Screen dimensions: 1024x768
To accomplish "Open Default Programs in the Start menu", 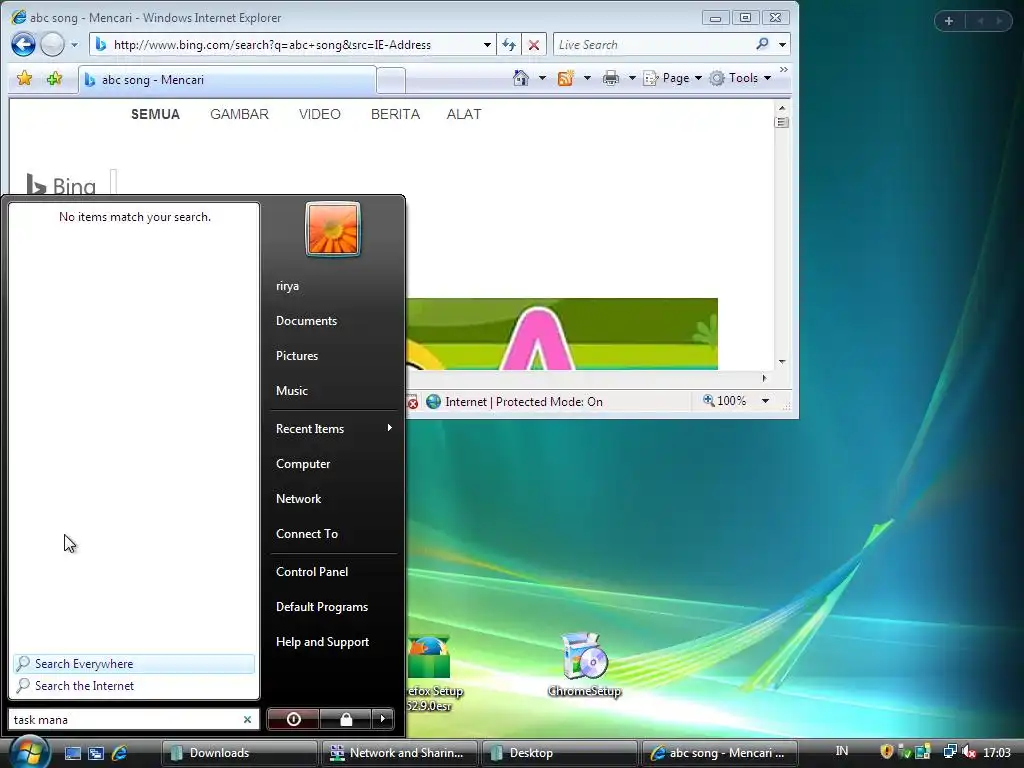I will tap(322, 607).
